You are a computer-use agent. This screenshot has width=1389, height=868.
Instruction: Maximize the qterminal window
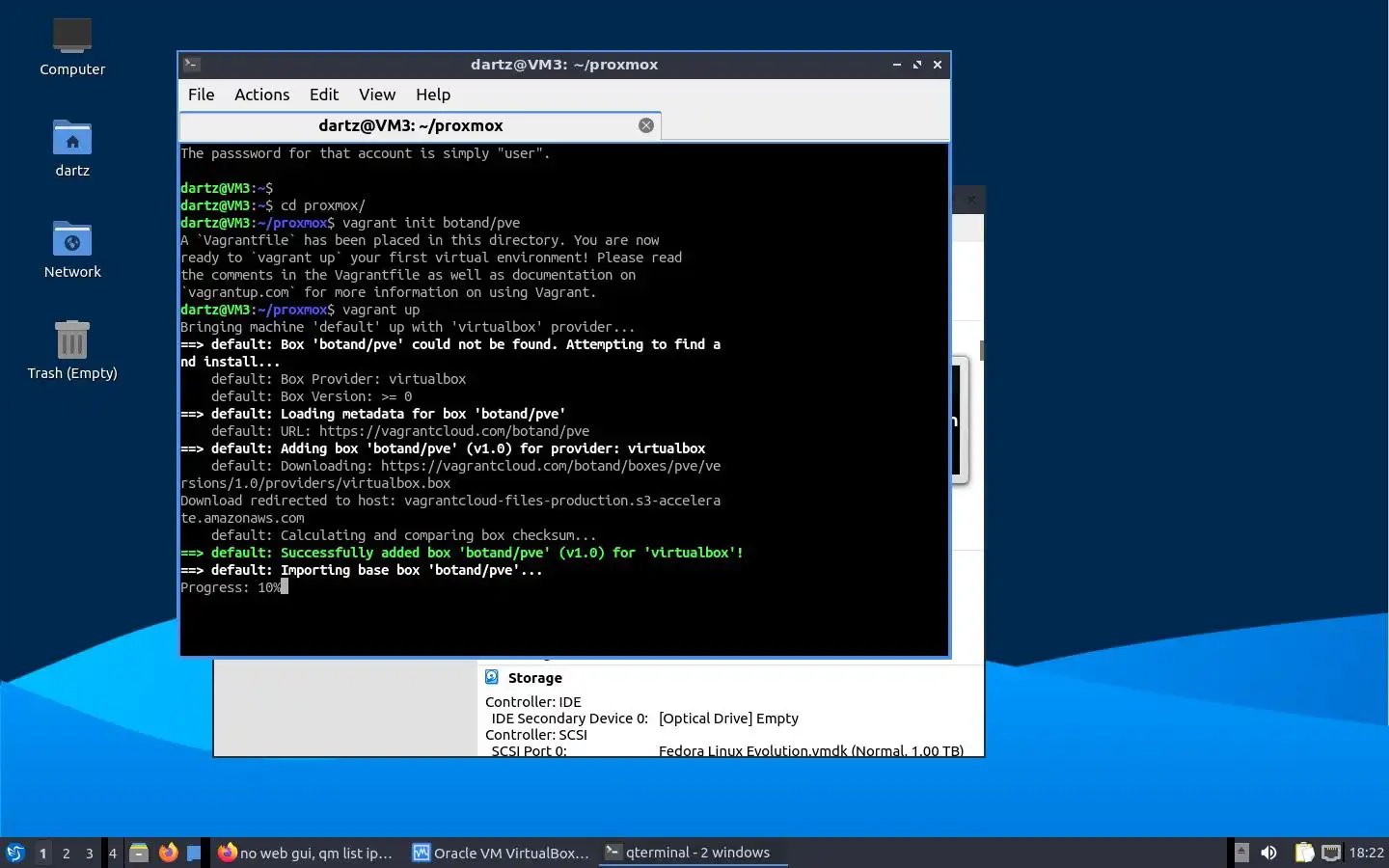917,65
